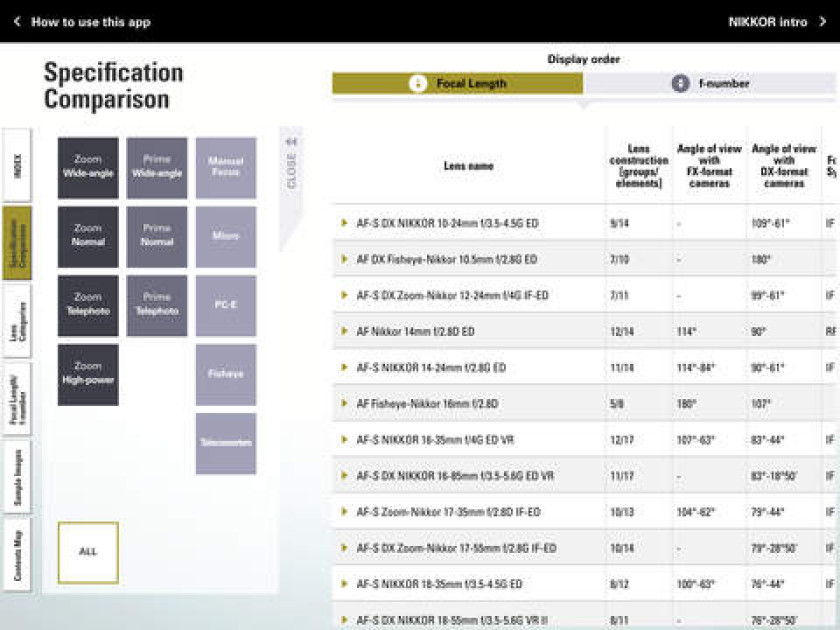Go forward to NIKKOR intro
This screenshot has width=840, height=630.
777,22
